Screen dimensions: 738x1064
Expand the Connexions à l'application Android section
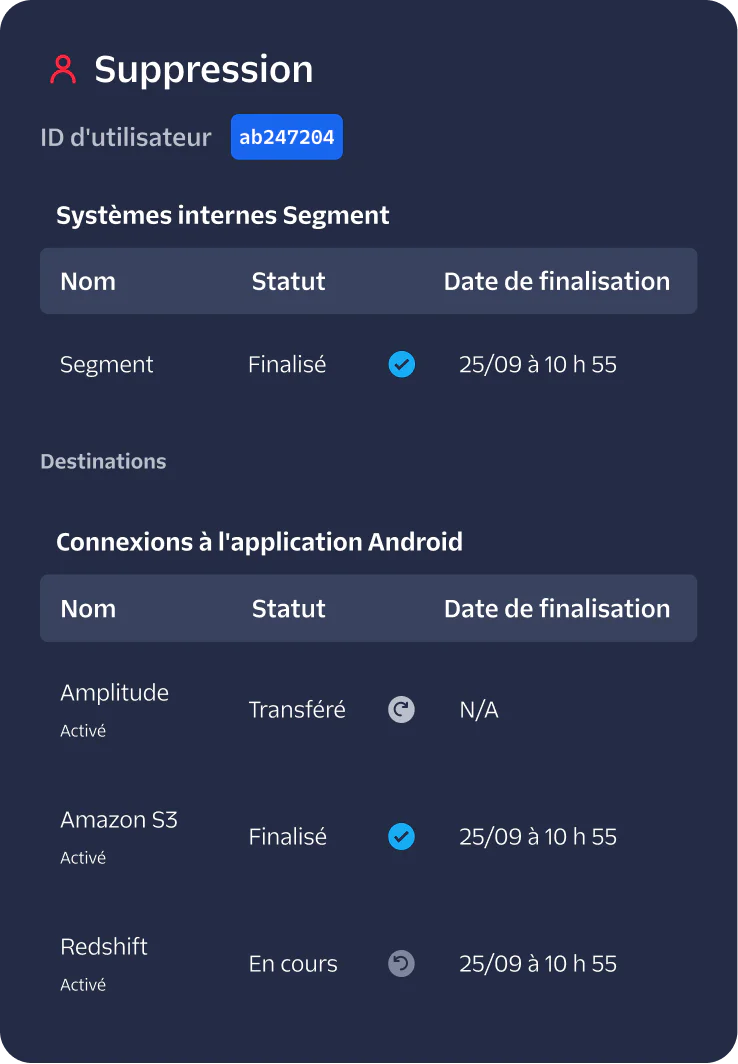click(x=260, y=541)
